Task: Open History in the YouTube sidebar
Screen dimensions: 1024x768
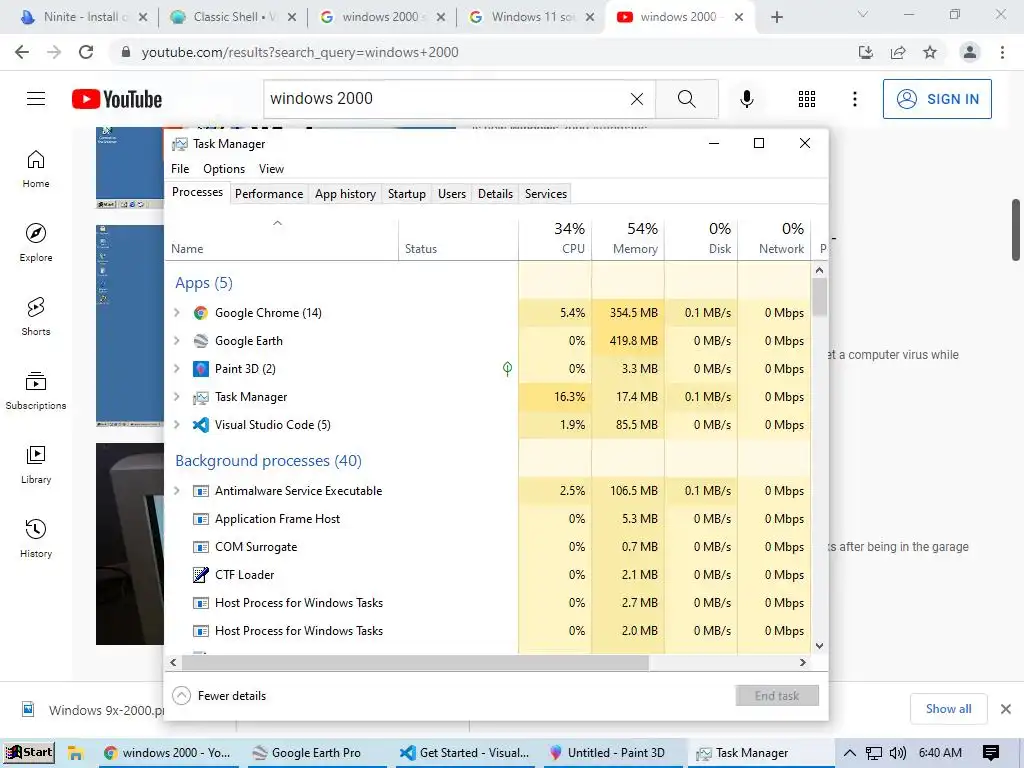Action: (36, 537)
